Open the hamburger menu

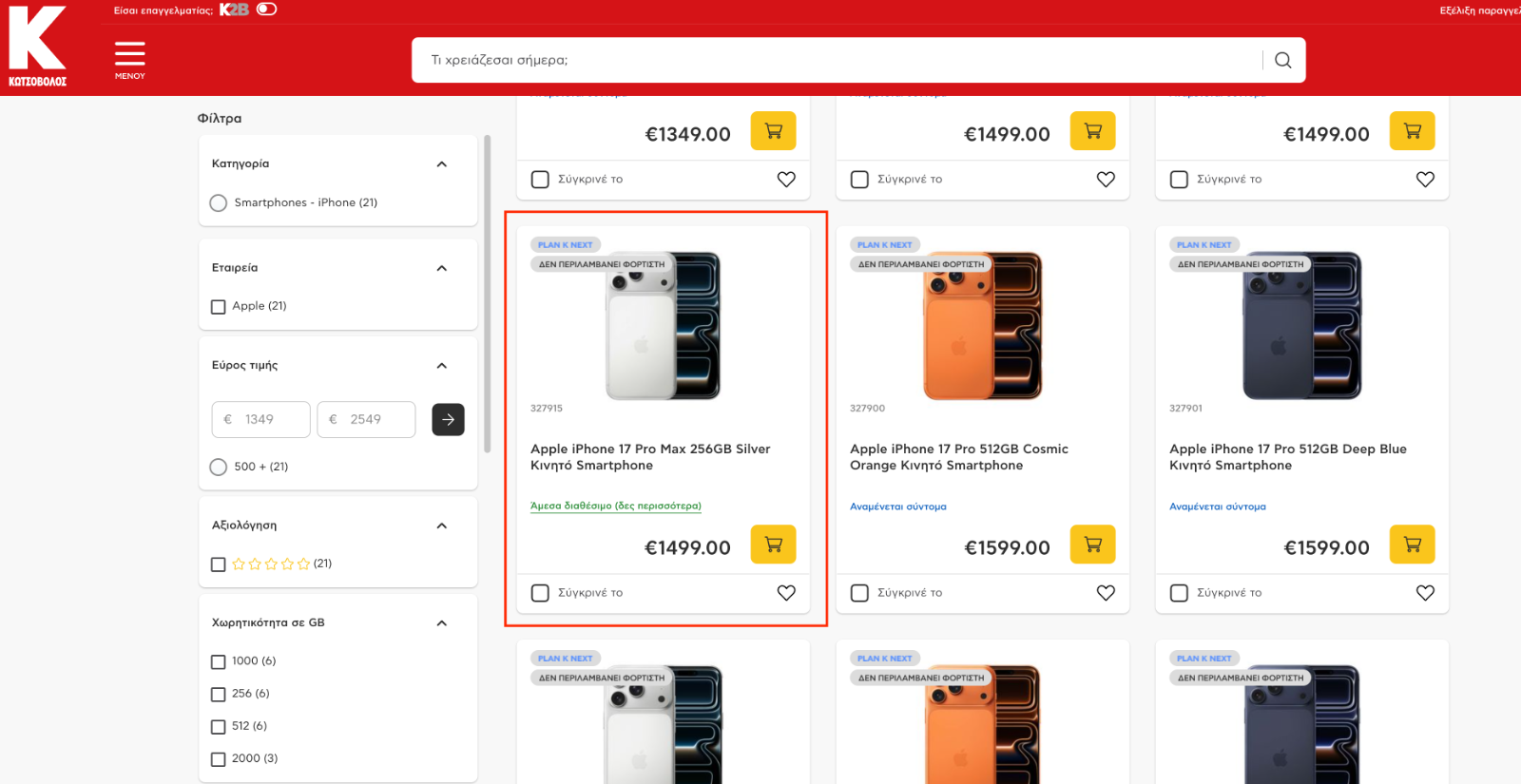[x=130, y=59]
